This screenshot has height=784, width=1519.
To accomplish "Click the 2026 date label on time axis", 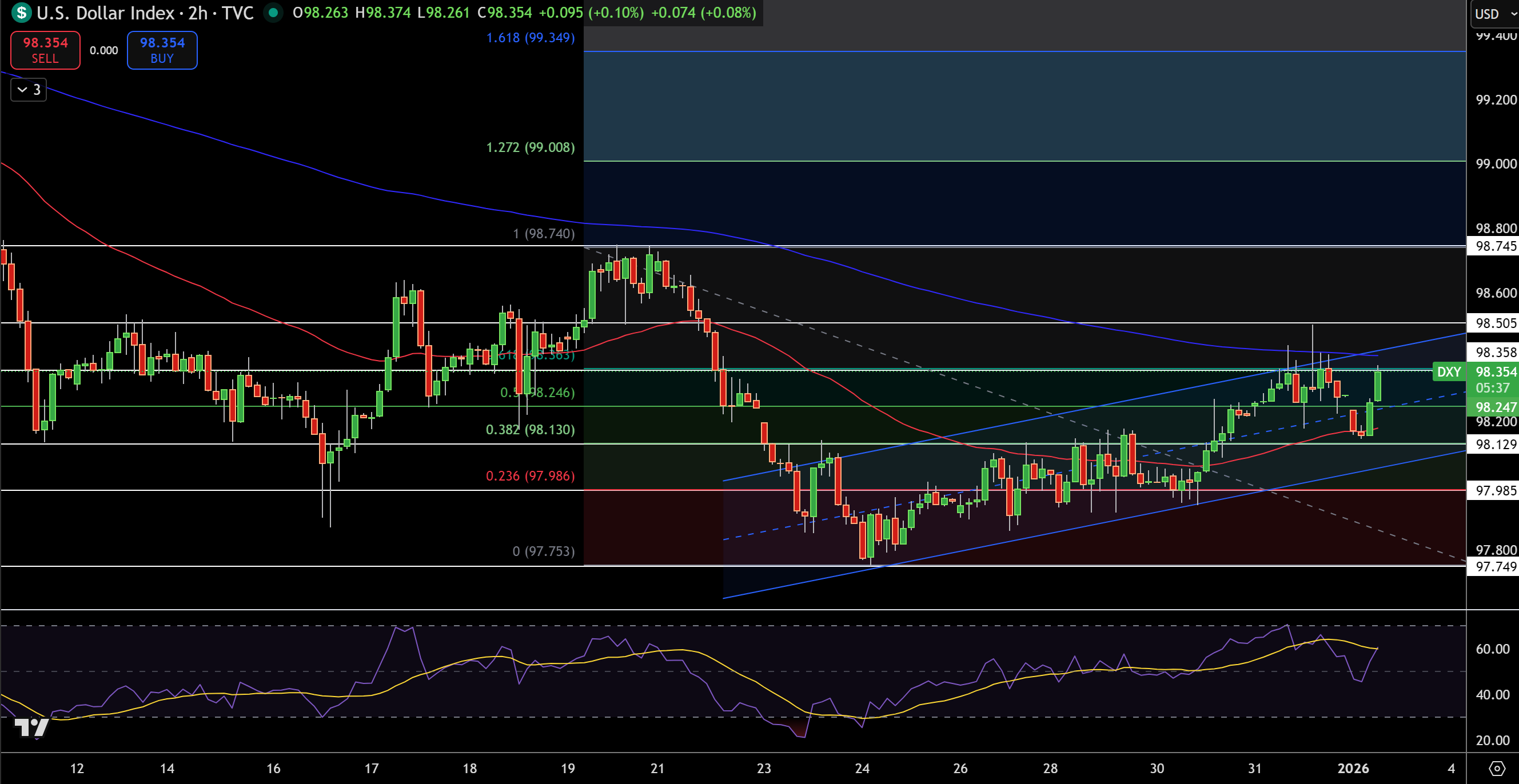I will tap(1353, 768).
